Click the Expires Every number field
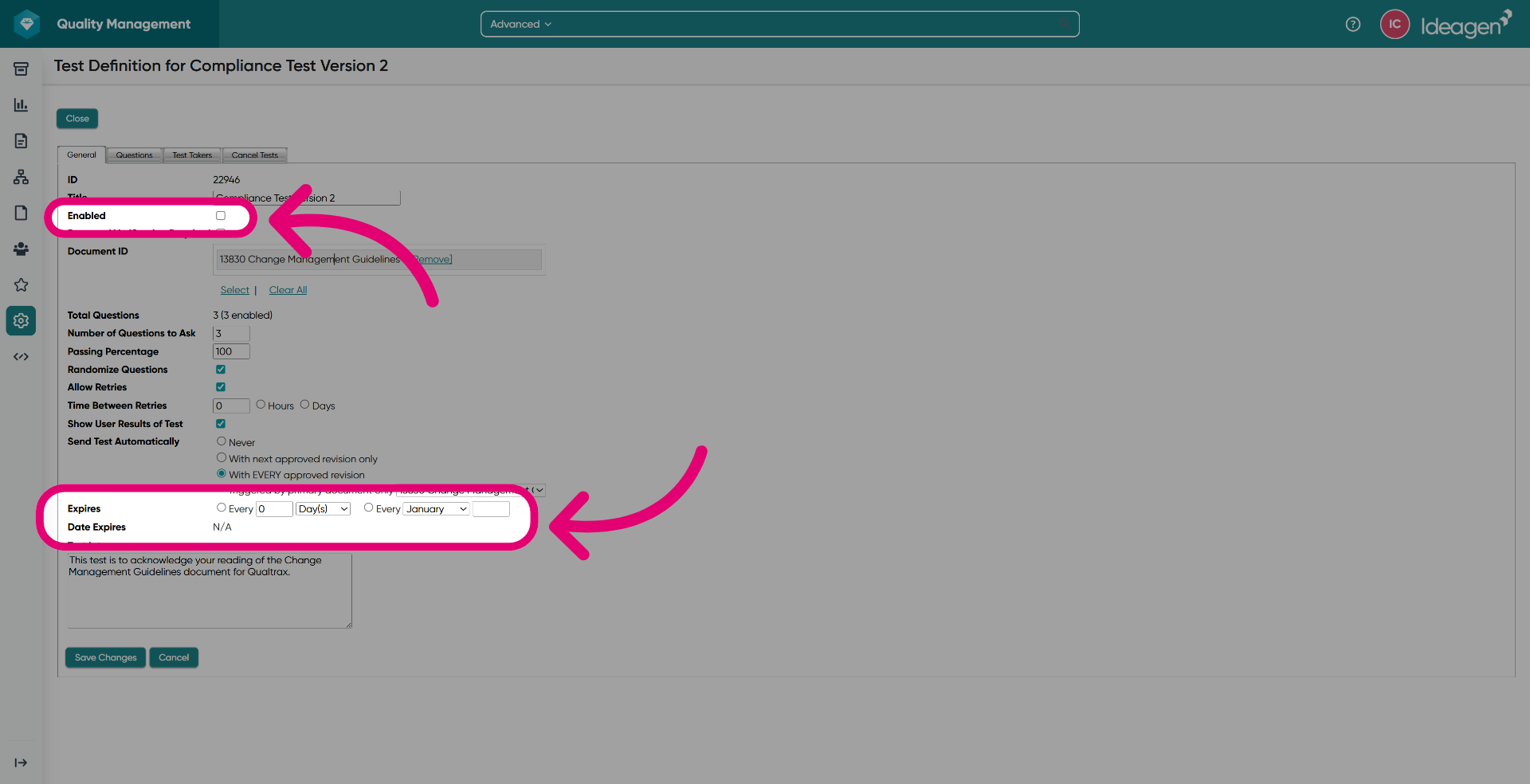 [274, 509]
